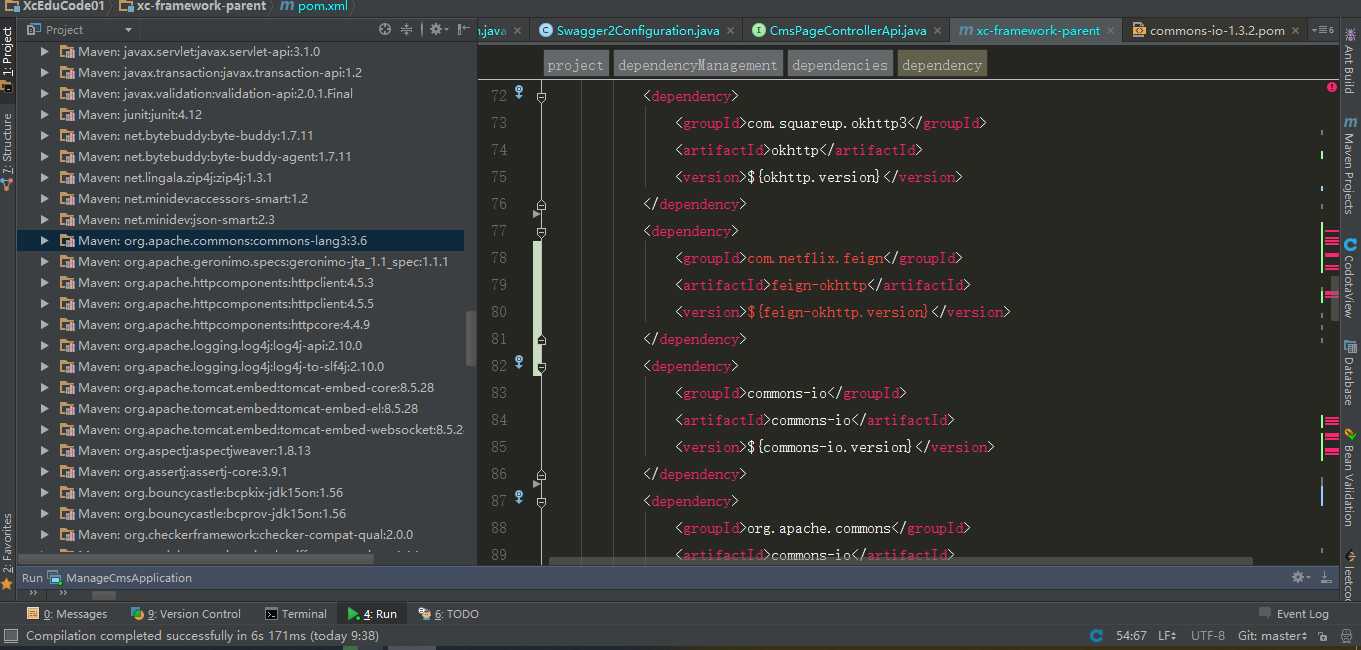Click ManageCmsApplication run tab
The image size is (1361, 650).
coord(120,577)
